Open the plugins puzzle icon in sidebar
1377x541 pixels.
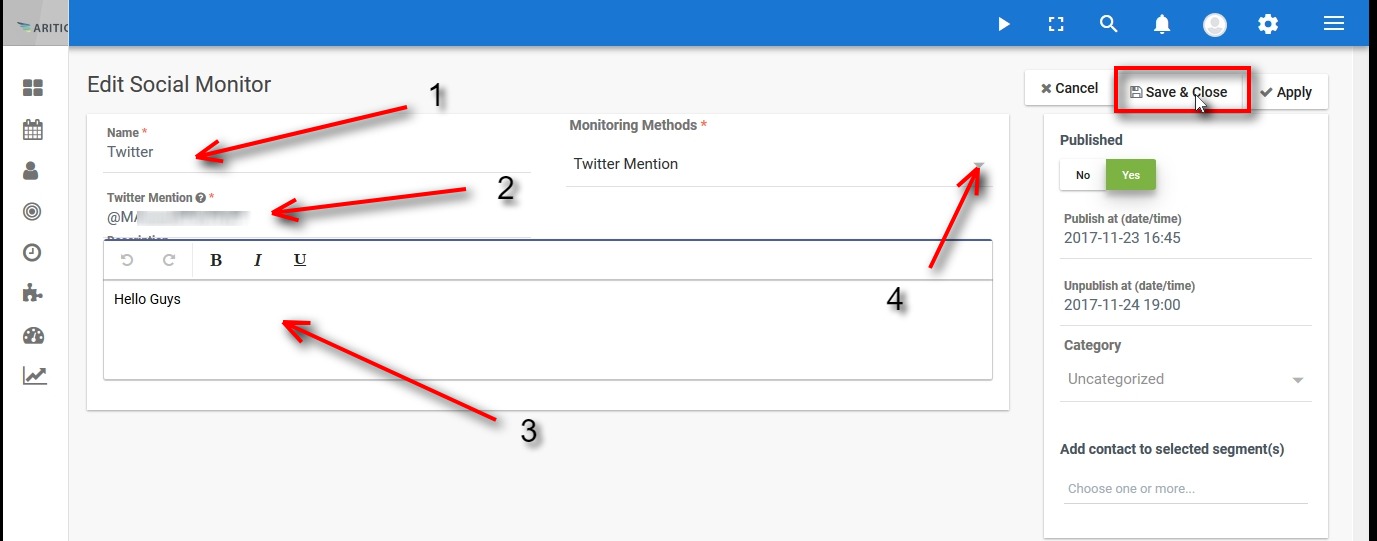tap(32, 293)
